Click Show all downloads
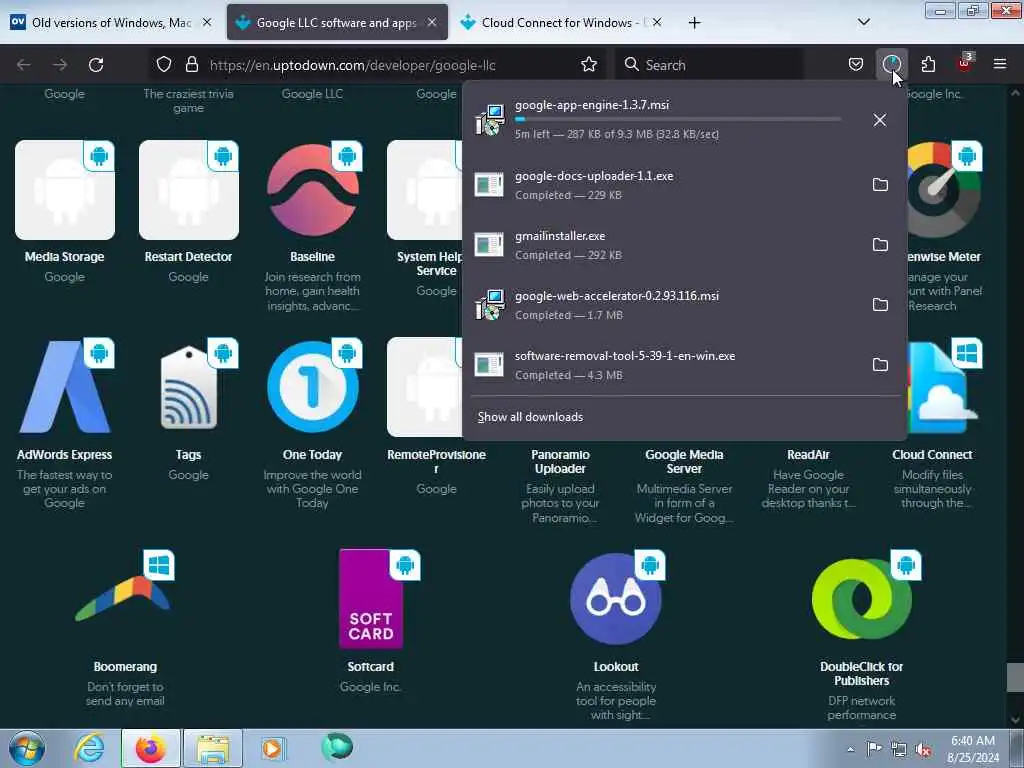The height and width of the screenshot is (768, 1024). [x=530, y=417]
